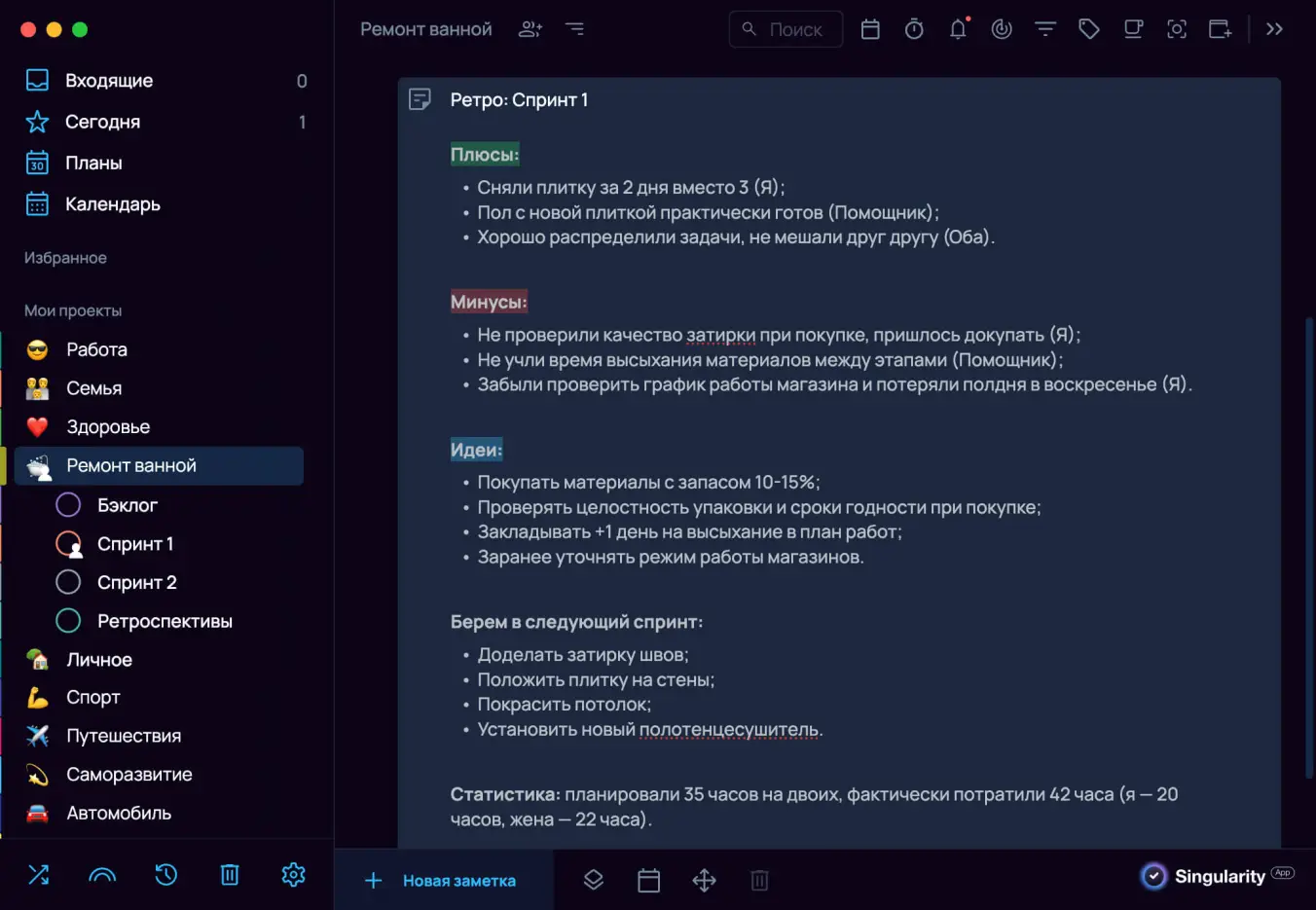Click the history clock icon
1316x910 pixels.
(x=166, y=875)
